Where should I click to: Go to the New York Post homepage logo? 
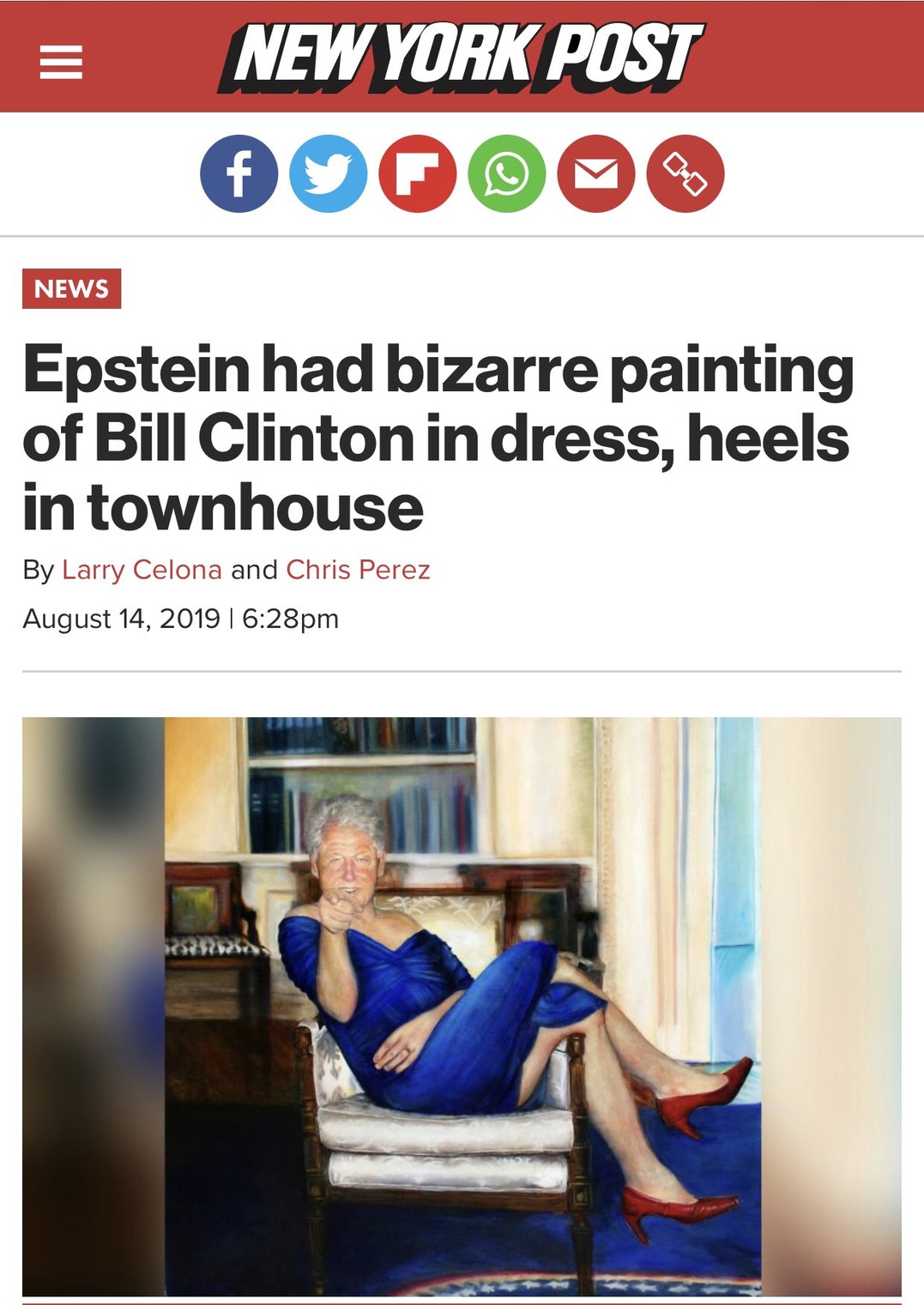click(x=461, y=56)
